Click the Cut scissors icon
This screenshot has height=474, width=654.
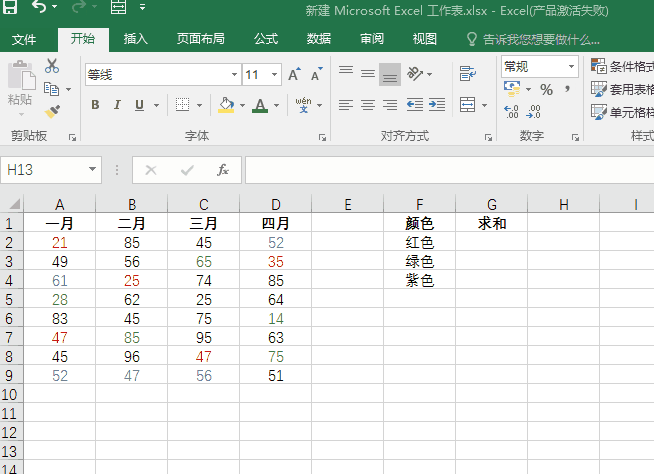52,66
